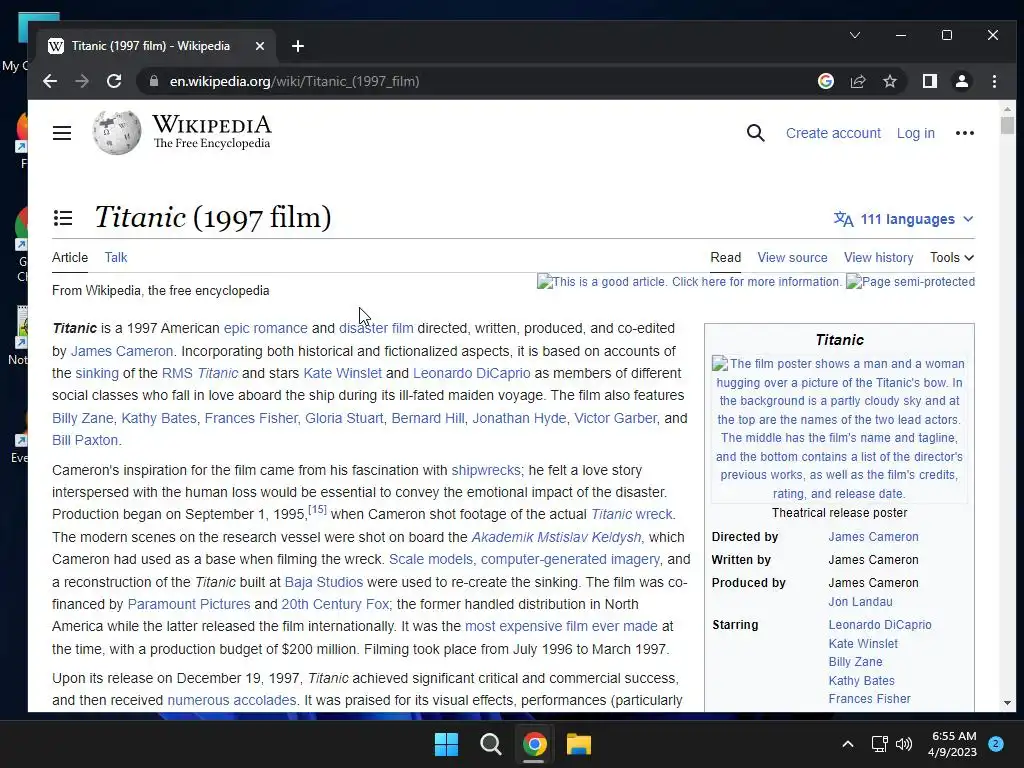This screenshot has height=768, width=1024.
Task: Follow the James Cameron link in intro
Action: point(122,351)
